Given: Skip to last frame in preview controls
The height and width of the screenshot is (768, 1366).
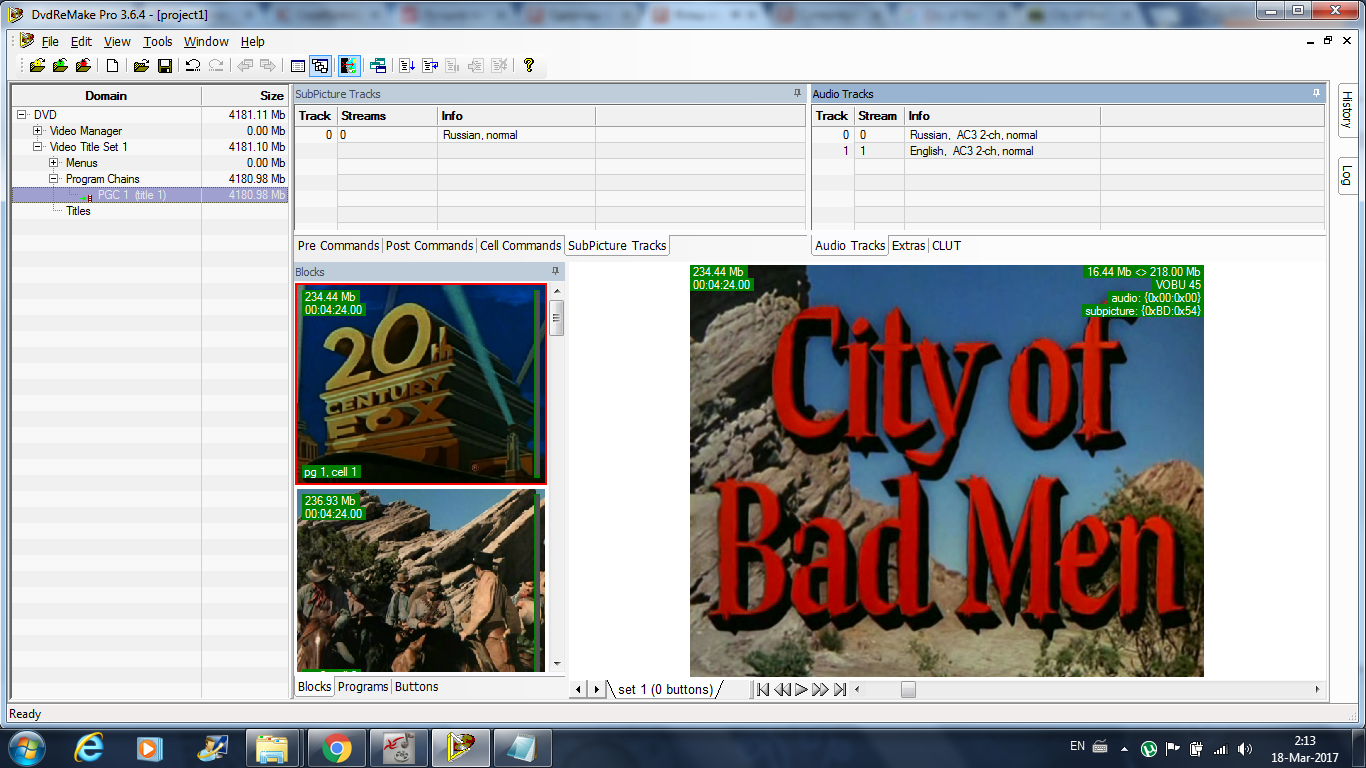Looking at the screenshot, I should pos(840,689).
